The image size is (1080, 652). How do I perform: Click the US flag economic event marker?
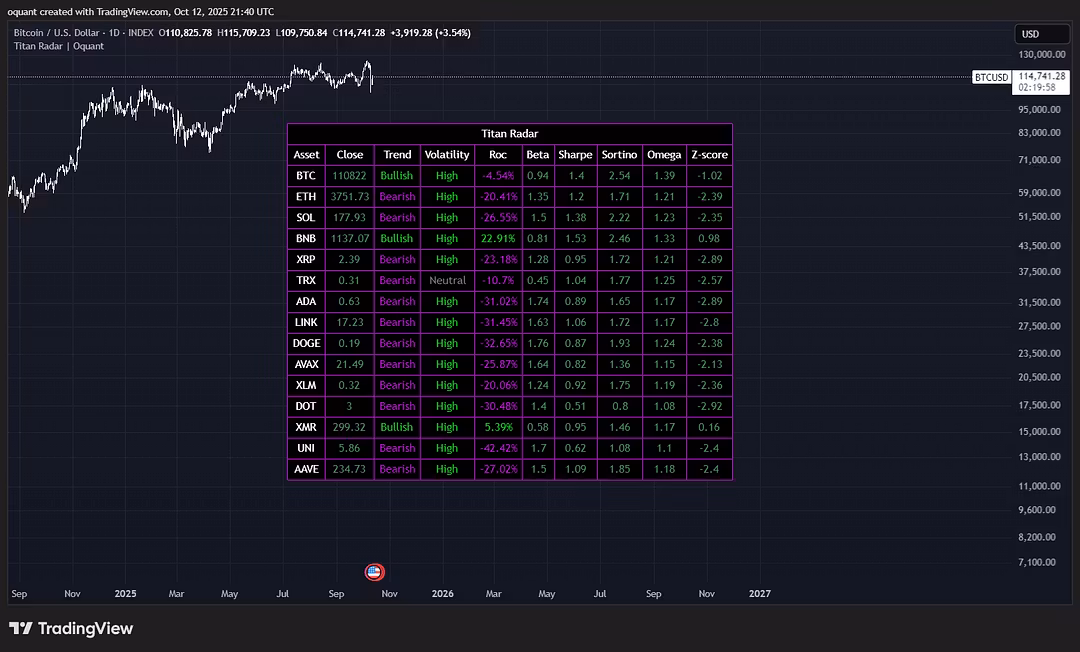point(374,572)
